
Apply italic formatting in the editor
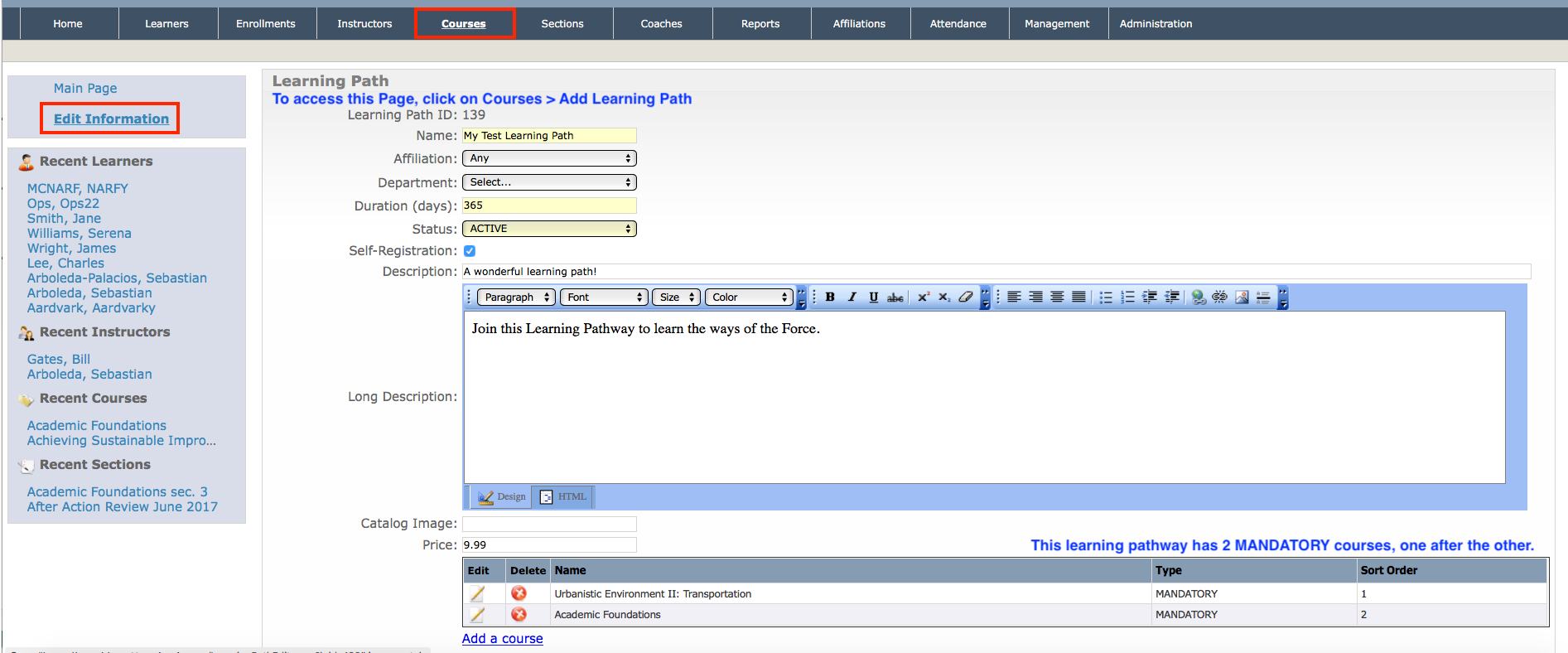(x=852, y=297)
